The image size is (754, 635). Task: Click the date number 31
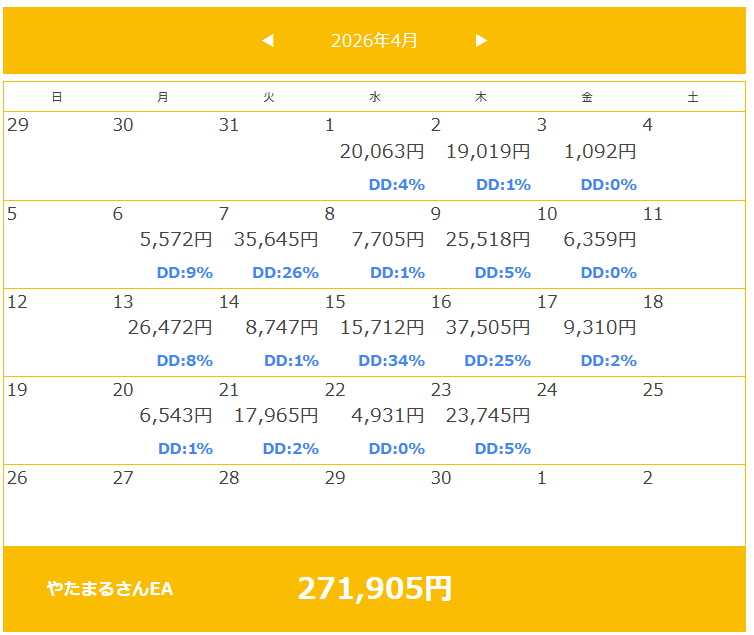pyautogui.click(x=229, y=125)
